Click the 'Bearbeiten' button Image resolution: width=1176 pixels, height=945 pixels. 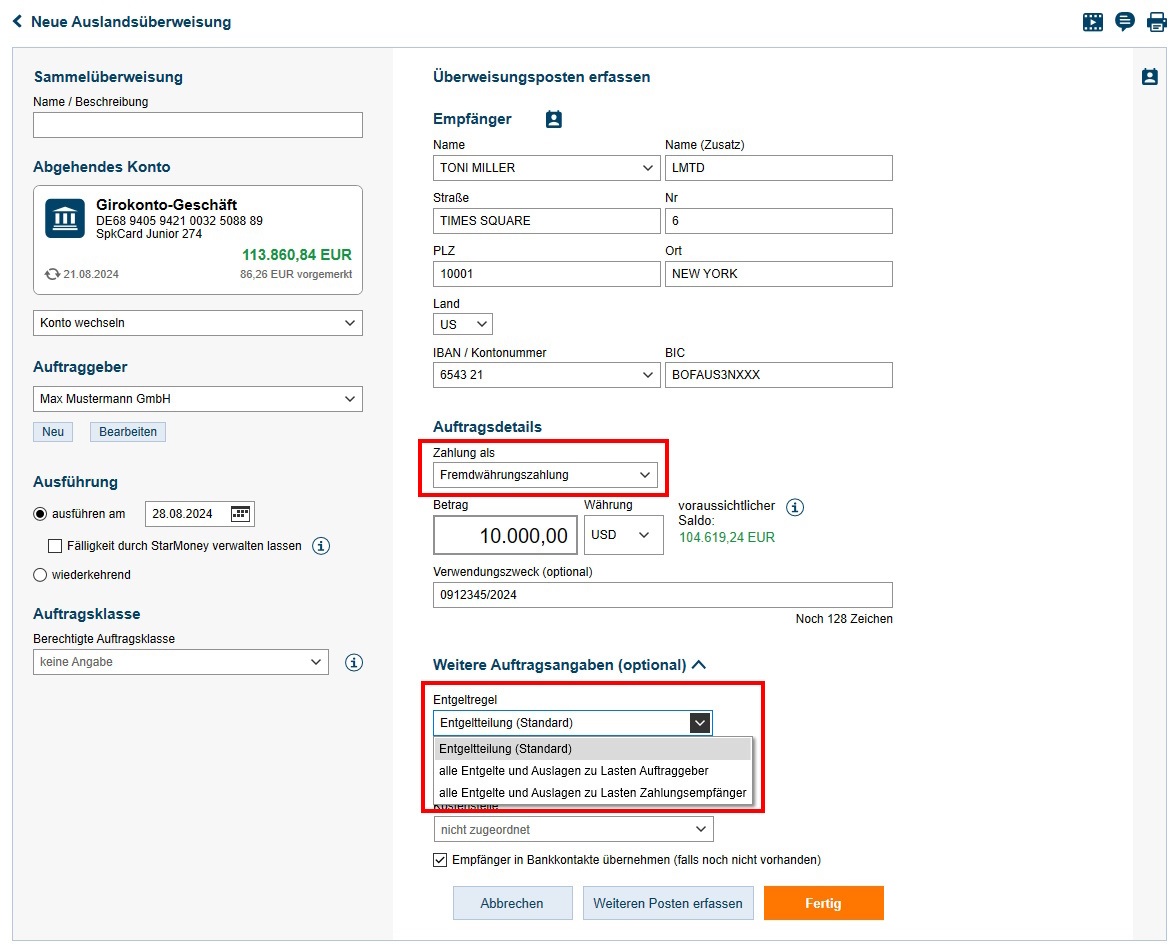pos(128,432)
